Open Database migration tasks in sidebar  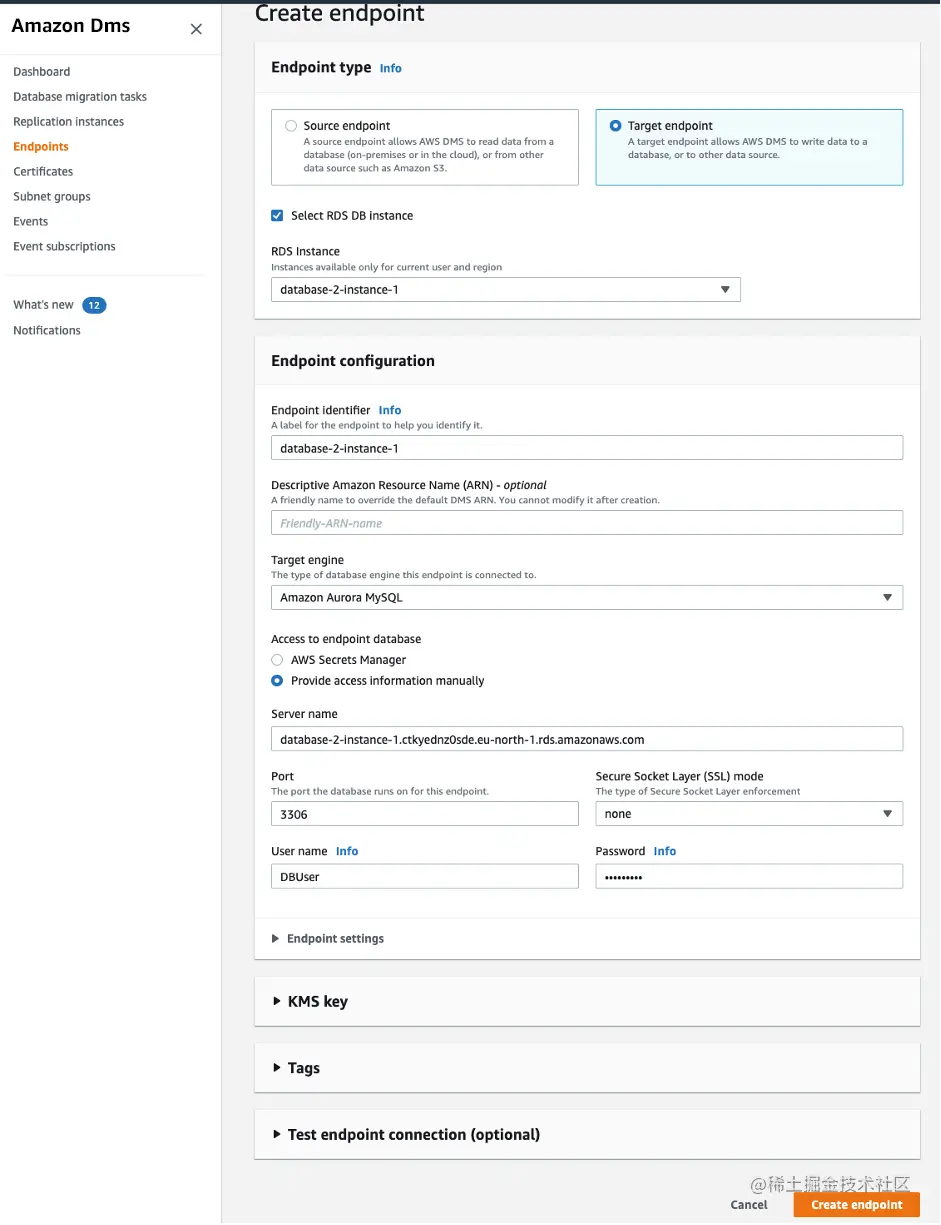[x=80, y=97]
